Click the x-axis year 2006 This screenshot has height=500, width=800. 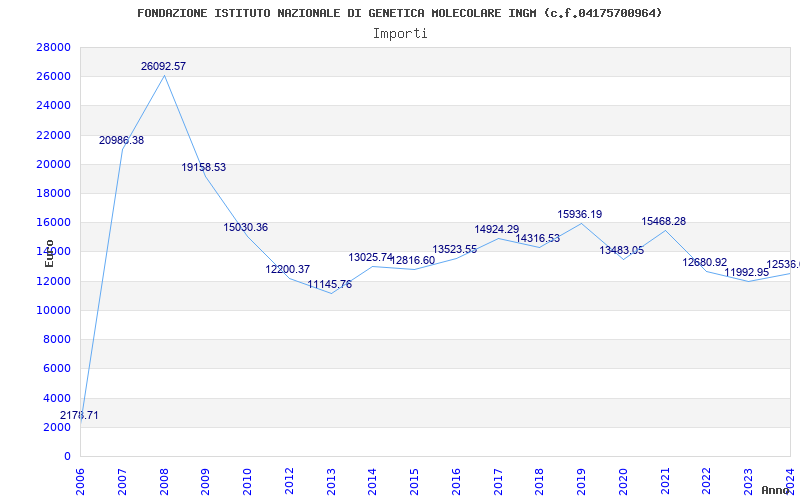(81, 482)
